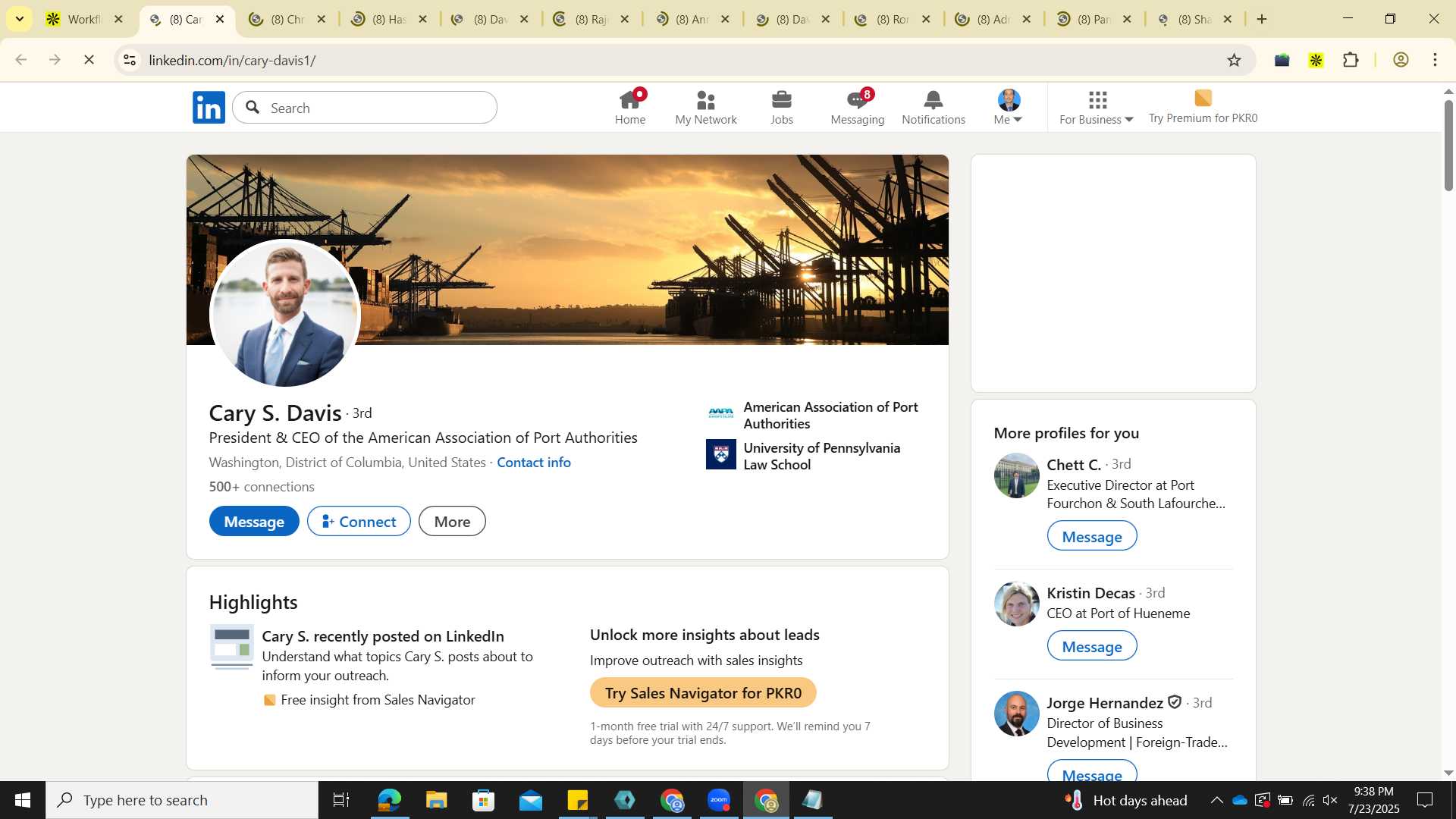Bookmark this page with star icon

(x=1234, y=60)
